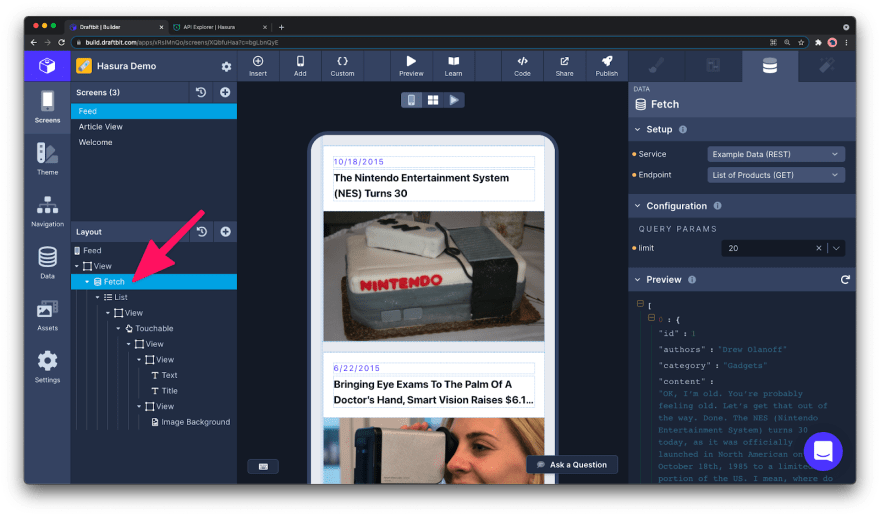Click the Ask a Question button
The width and height of the screenshot is (880, 516).
pyautogui.click(x=572, y=464)
